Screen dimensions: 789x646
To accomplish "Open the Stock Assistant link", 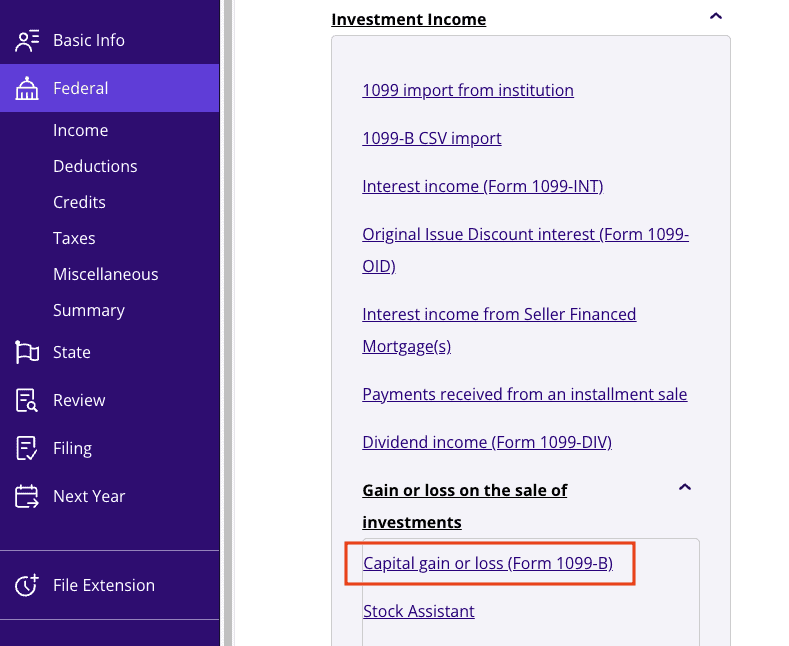I will click(419, 611).
